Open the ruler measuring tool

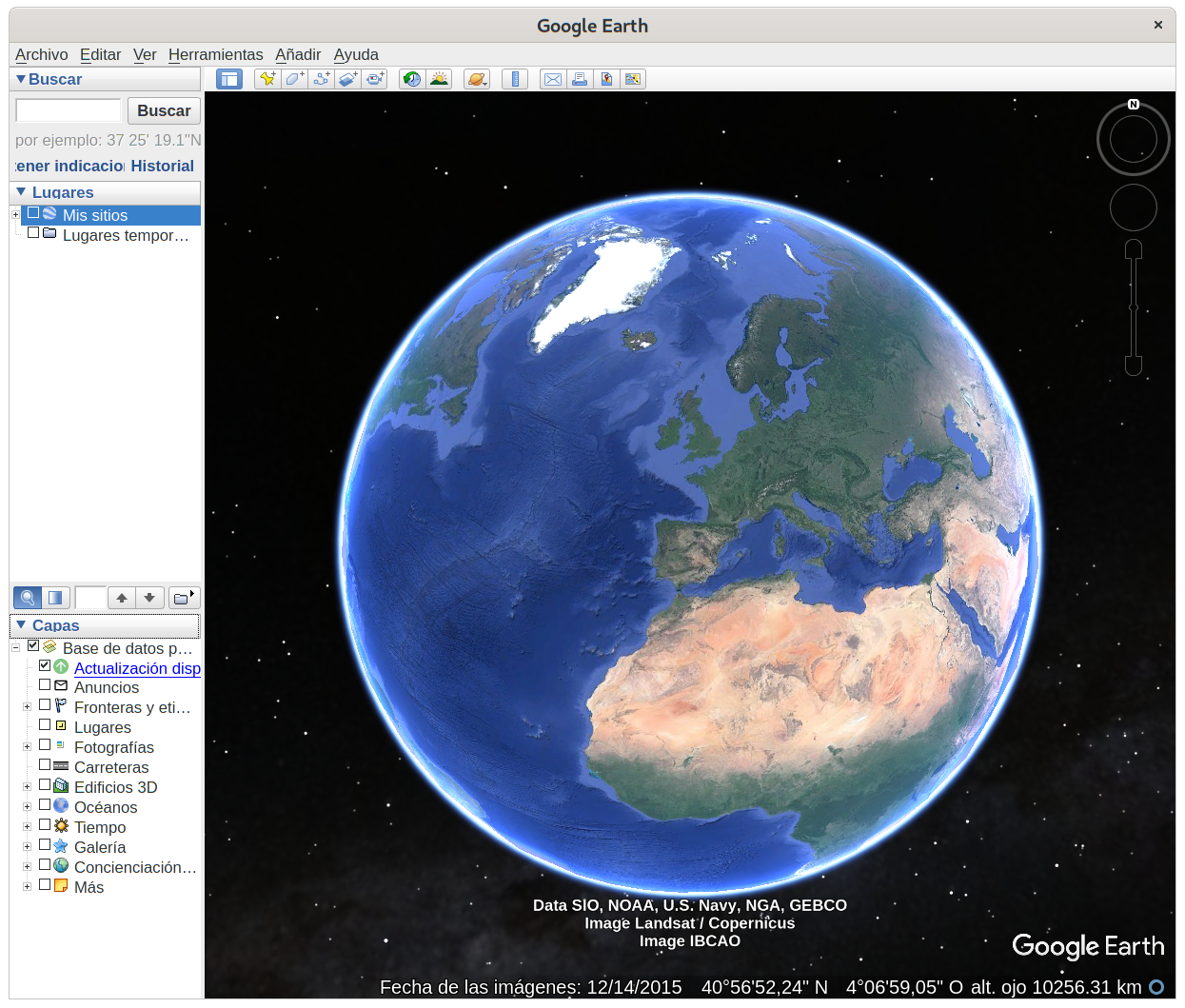point(515,79)
